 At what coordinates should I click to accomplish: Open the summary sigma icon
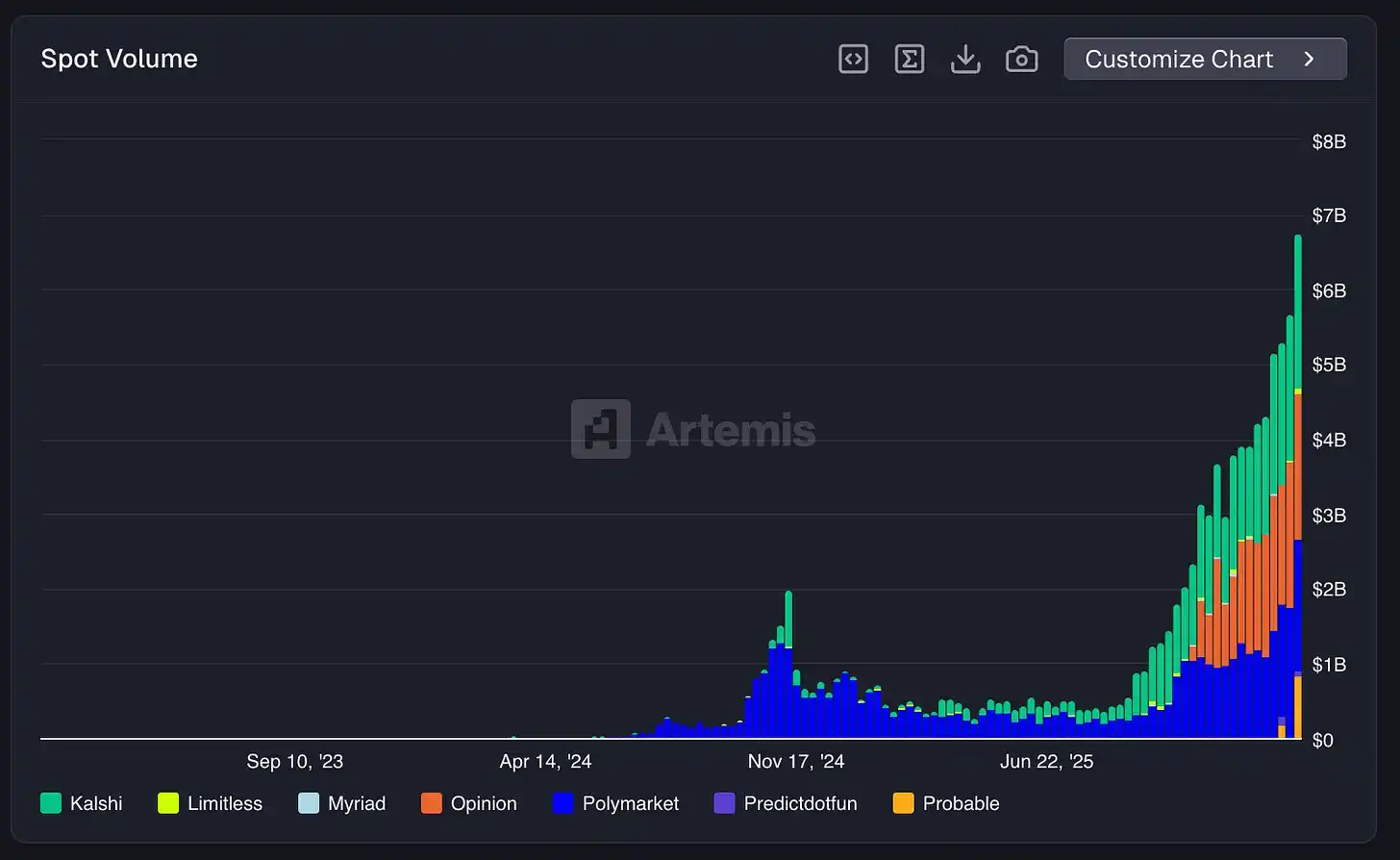909,59
